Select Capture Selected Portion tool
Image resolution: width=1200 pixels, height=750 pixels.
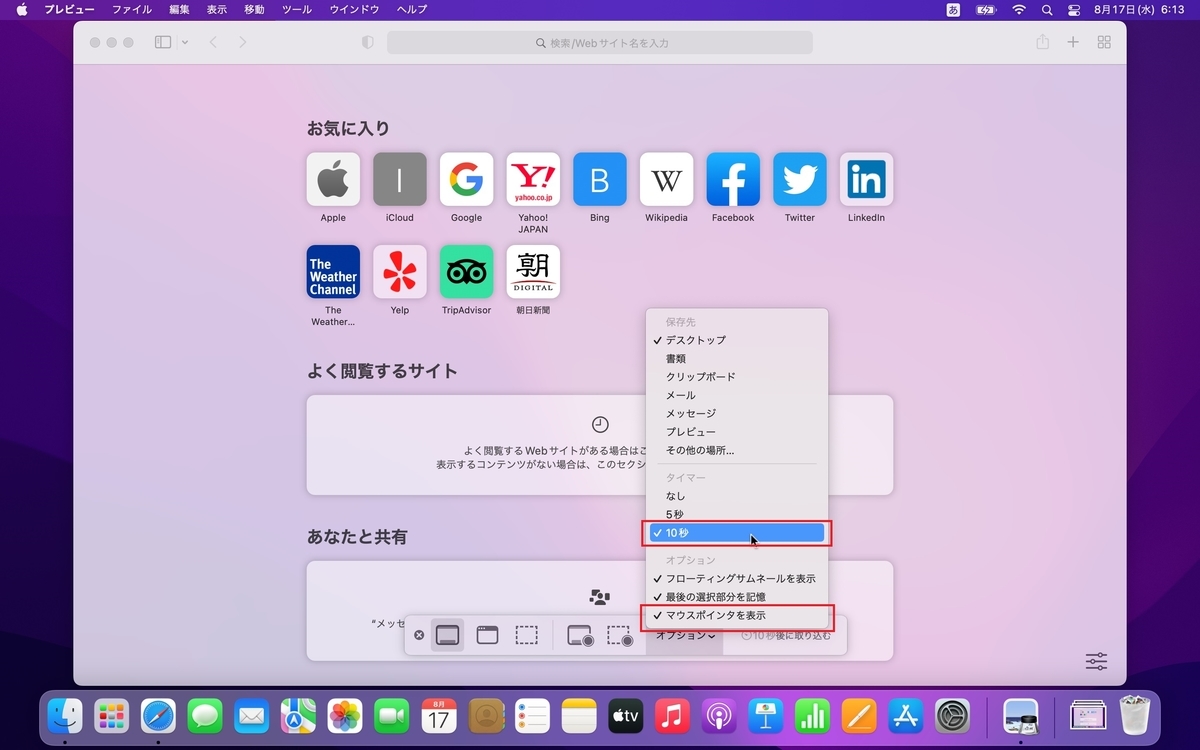tap(526, 635)
